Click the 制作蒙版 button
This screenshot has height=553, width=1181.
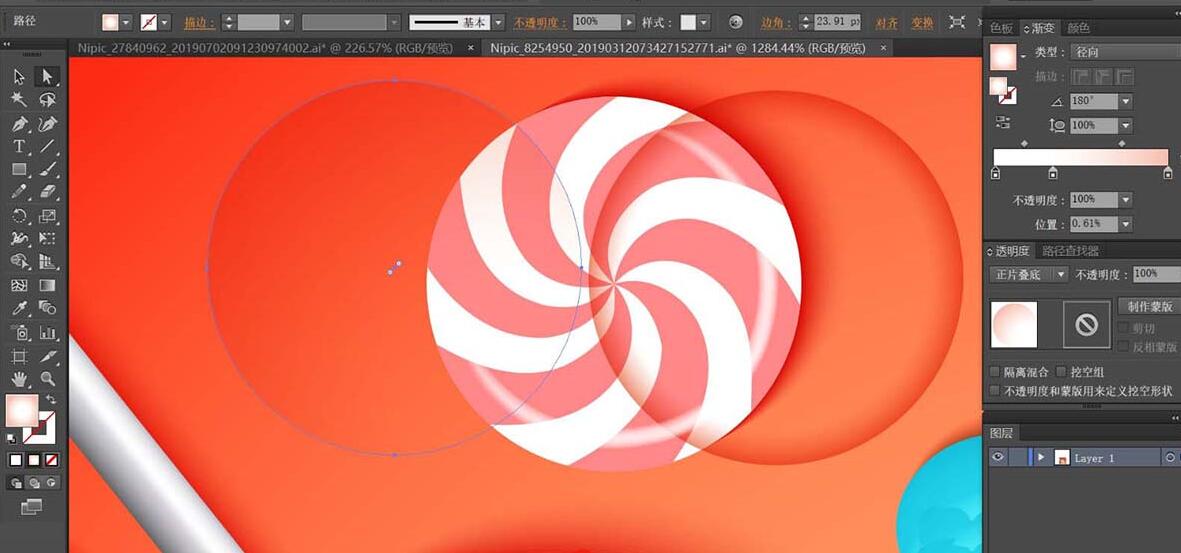(x=1149, y=306)
